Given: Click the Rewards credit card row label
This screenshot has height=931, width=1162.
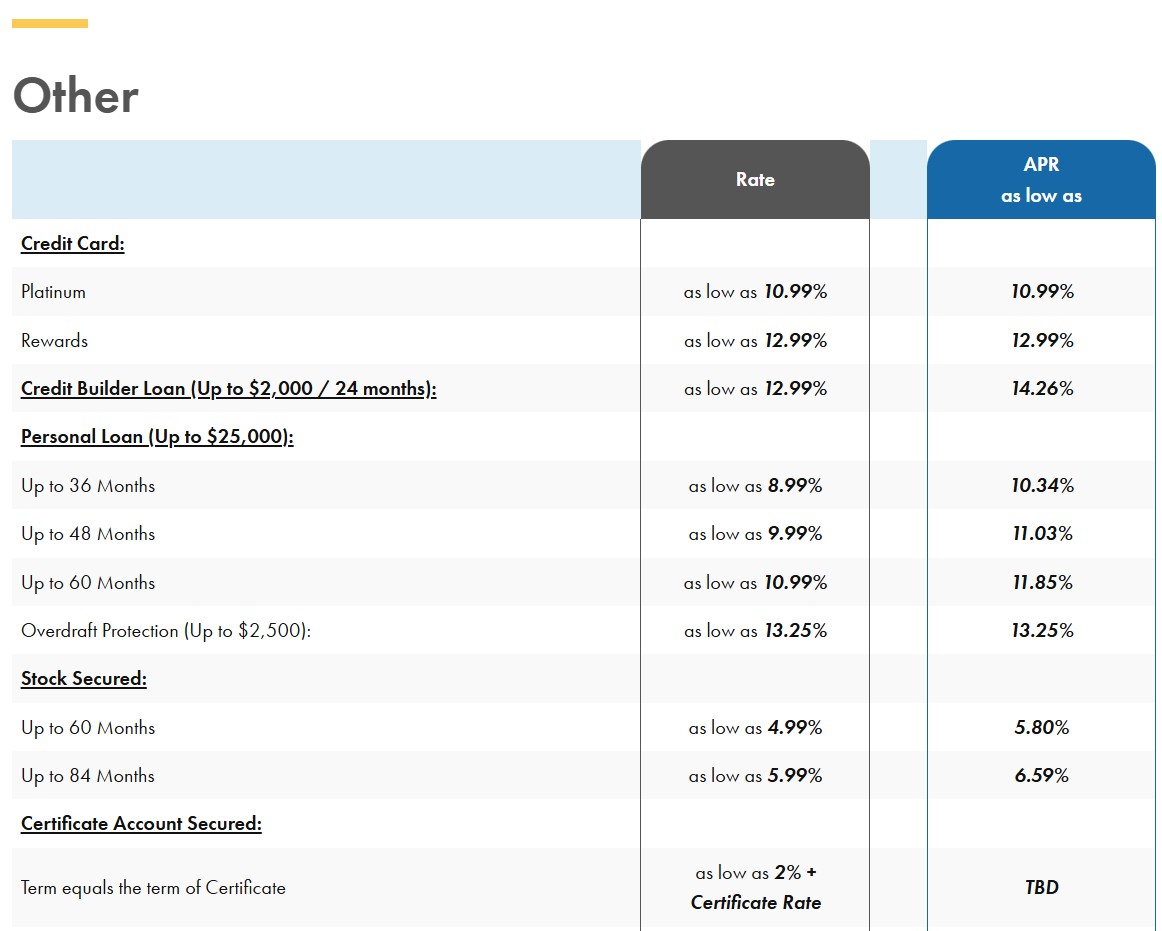Looking at the screenshot, I should [x=55, y=341].
